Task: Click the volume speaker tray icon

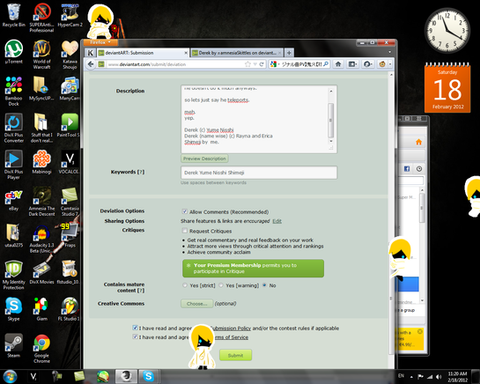Action: 439,377
